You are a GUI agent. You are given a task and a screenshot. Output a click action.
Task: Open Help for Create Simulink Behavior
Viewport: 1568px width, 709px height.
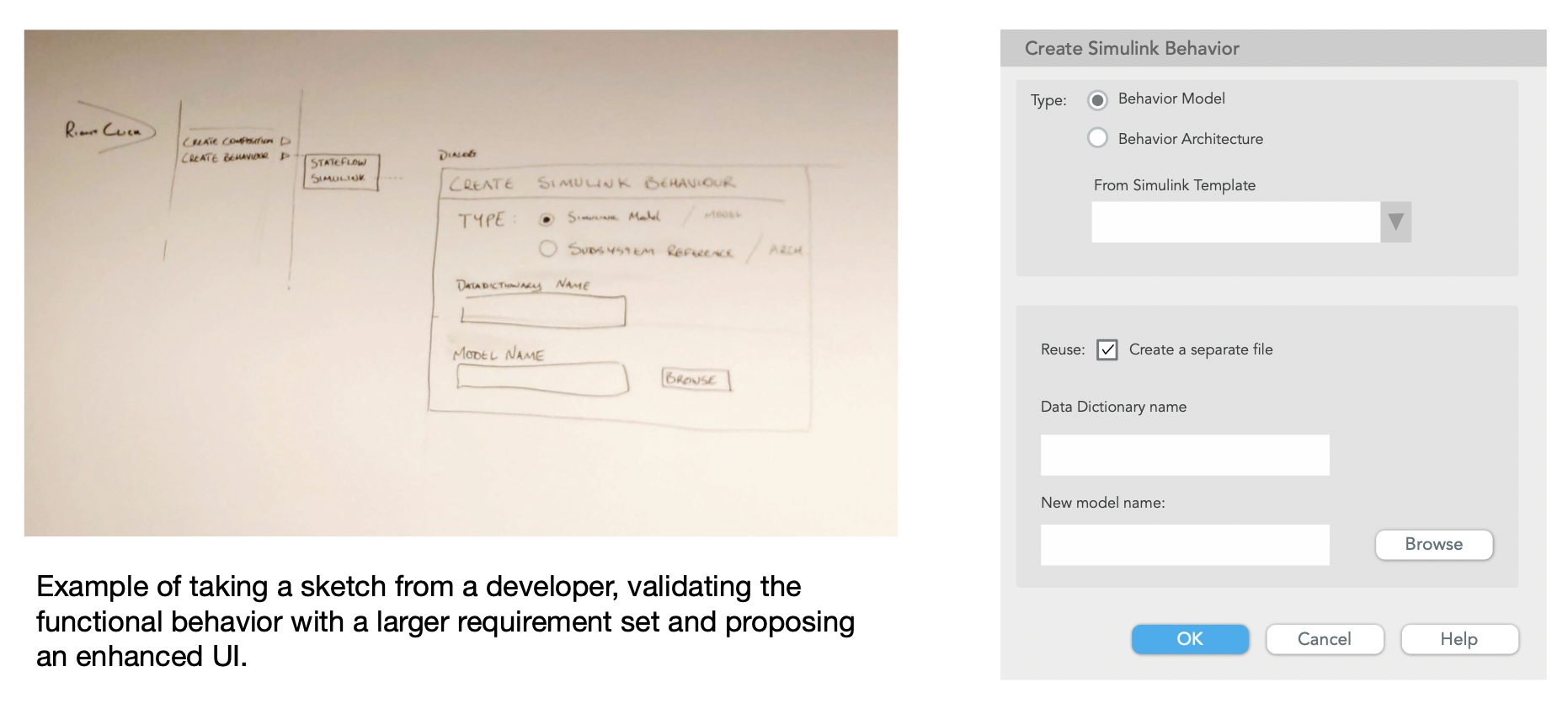coord(1459,639)
